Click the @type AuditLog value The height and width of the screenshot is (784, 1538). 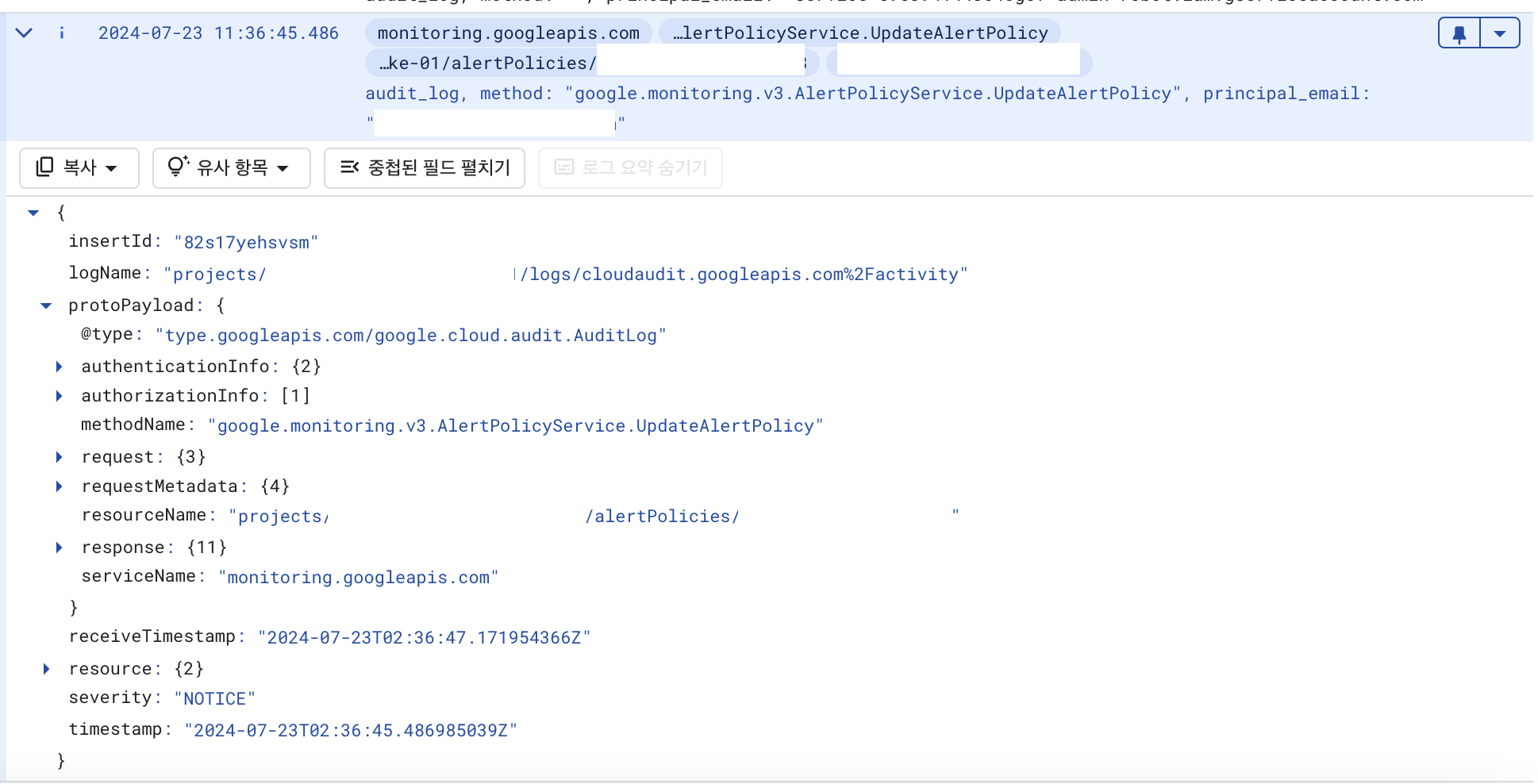tap(411, 336)
